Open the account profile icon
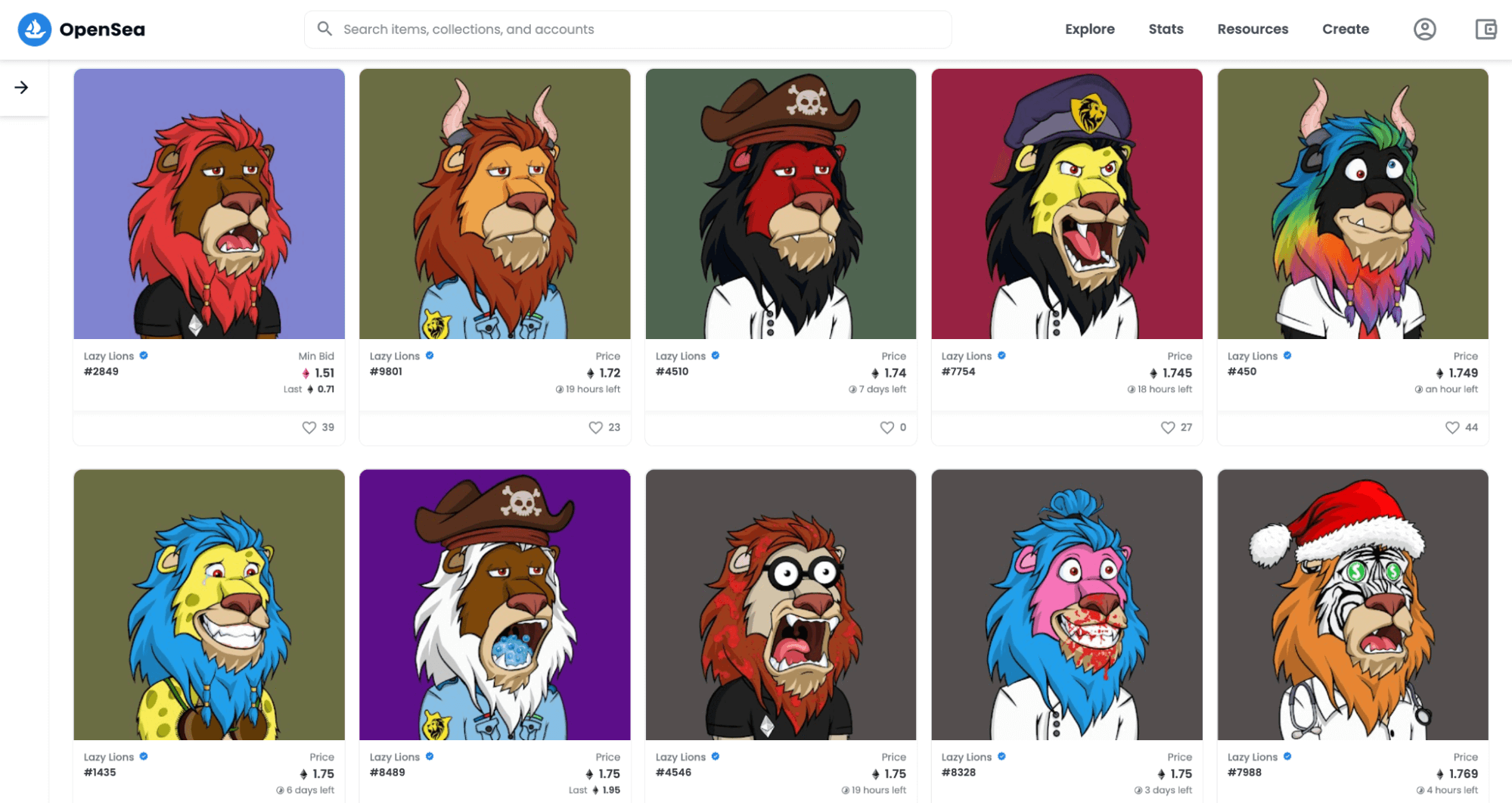The height and width of the screenshot is (803, 1512). 1424,30
